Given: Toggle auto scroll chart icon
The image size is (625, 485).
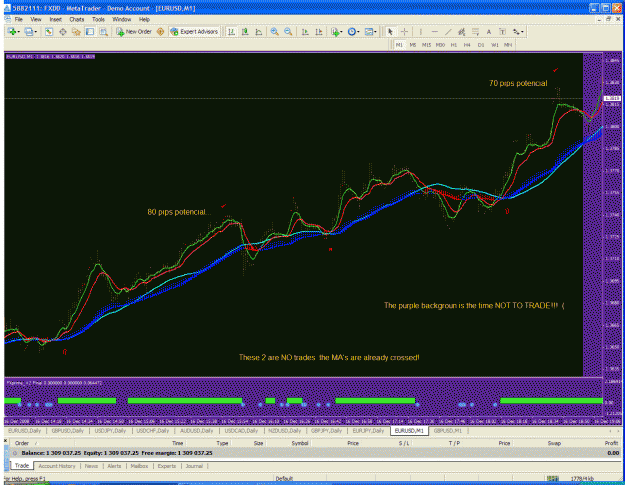Looking at the screenshot, I should point(305,31).
